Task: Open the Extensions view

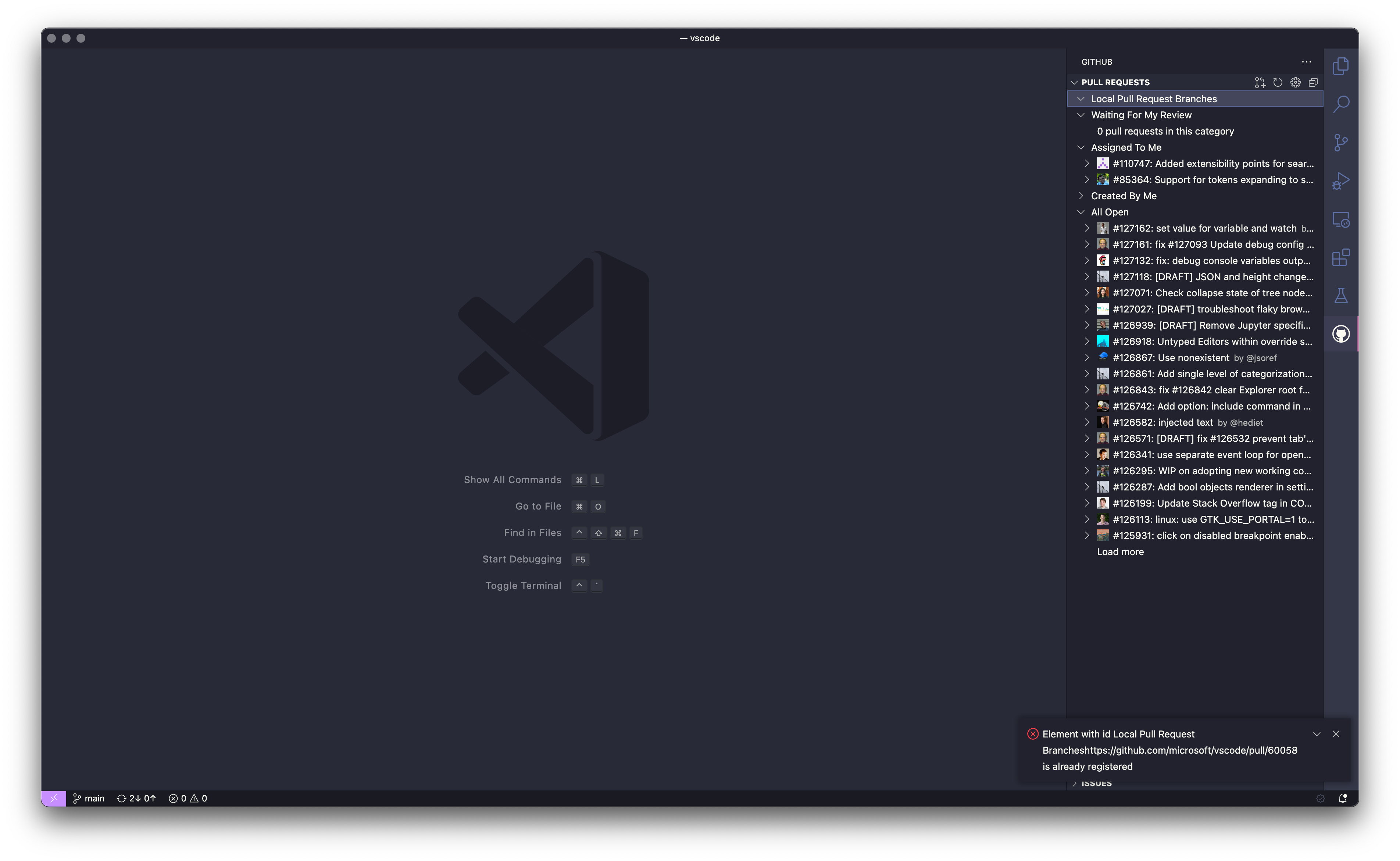Action: pos(1341,257)
